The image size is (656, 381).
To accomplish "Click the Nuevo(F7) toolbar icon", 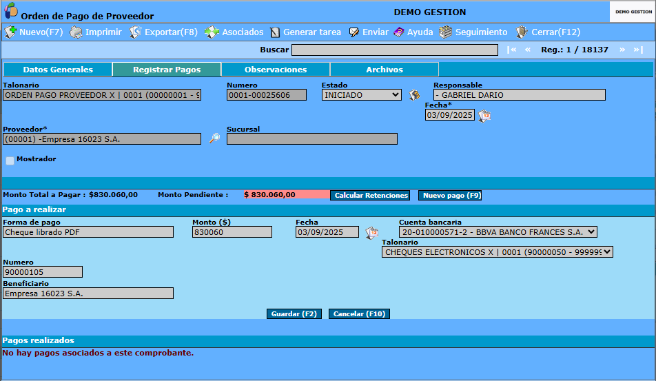I will (10, 32).
